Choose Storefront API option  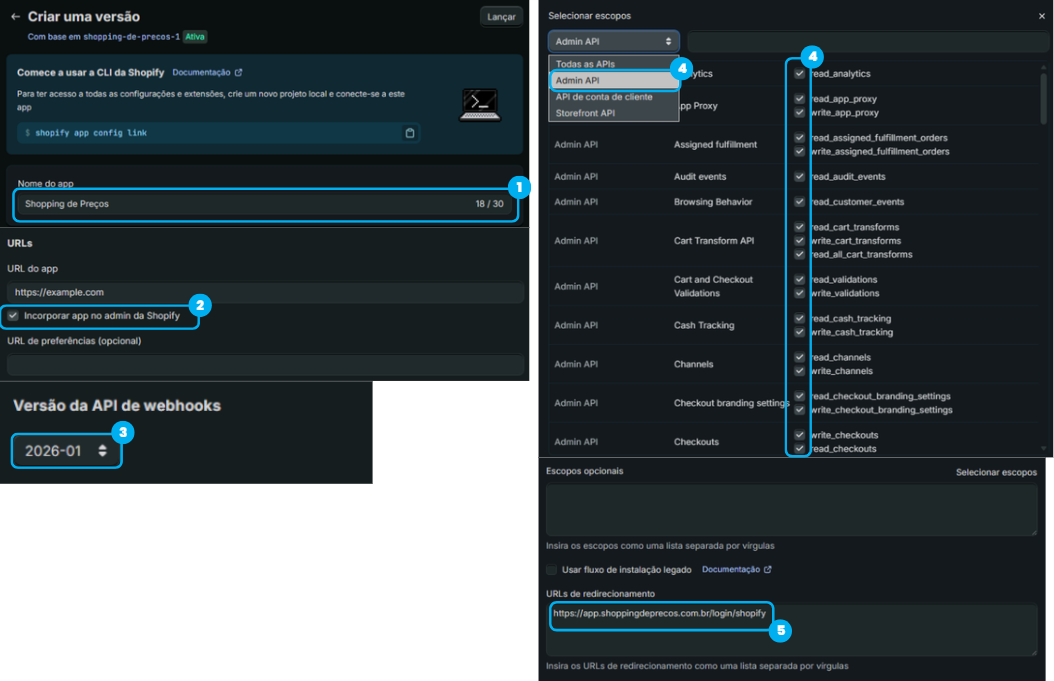(x=614, y=113)
